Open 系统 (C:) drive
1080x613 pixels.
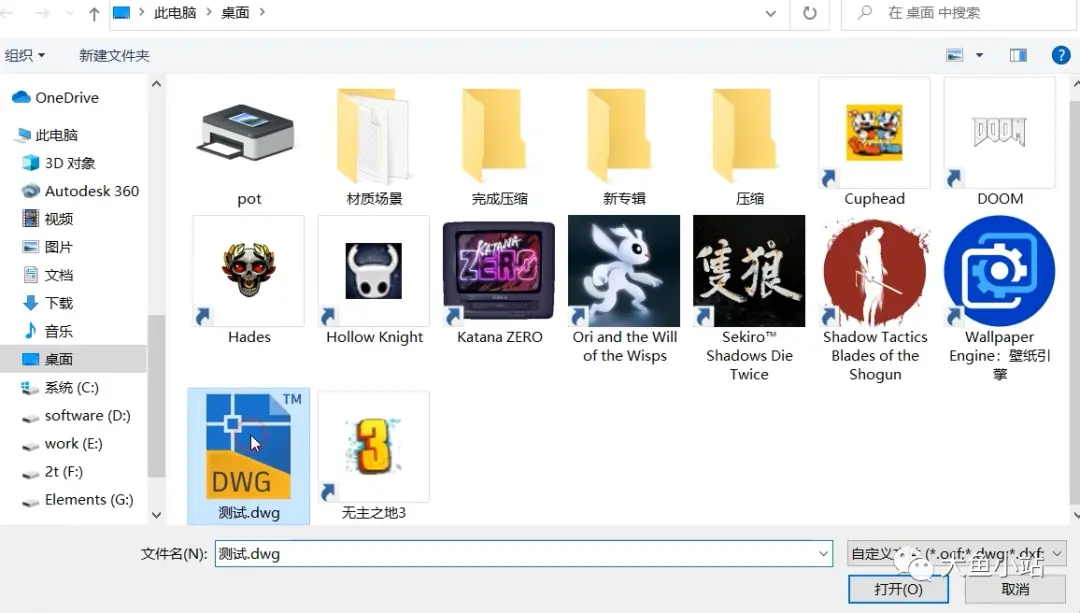(x=72, y=388)
